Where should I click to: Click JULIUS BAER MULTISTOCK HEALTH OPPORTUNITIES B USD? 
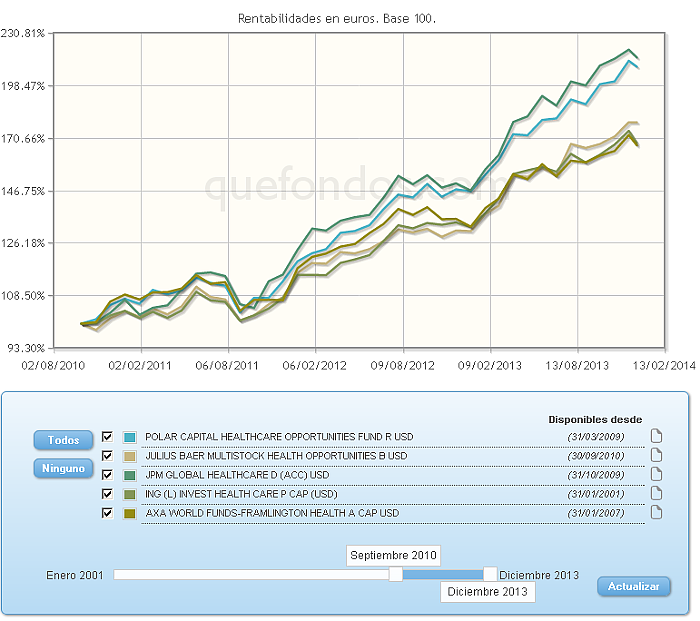(x=276, y=456)
